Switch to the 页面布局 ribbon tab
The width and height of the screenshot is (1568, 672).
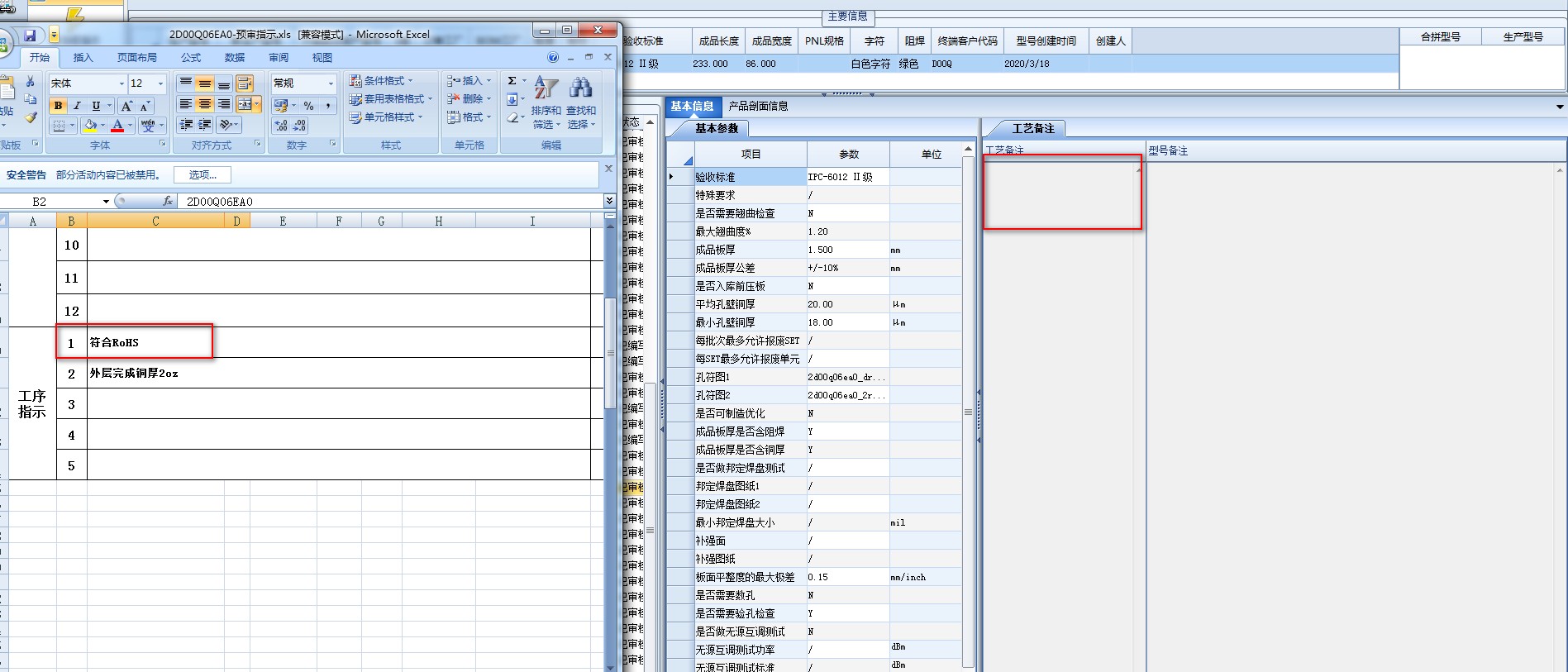point(137,58)
